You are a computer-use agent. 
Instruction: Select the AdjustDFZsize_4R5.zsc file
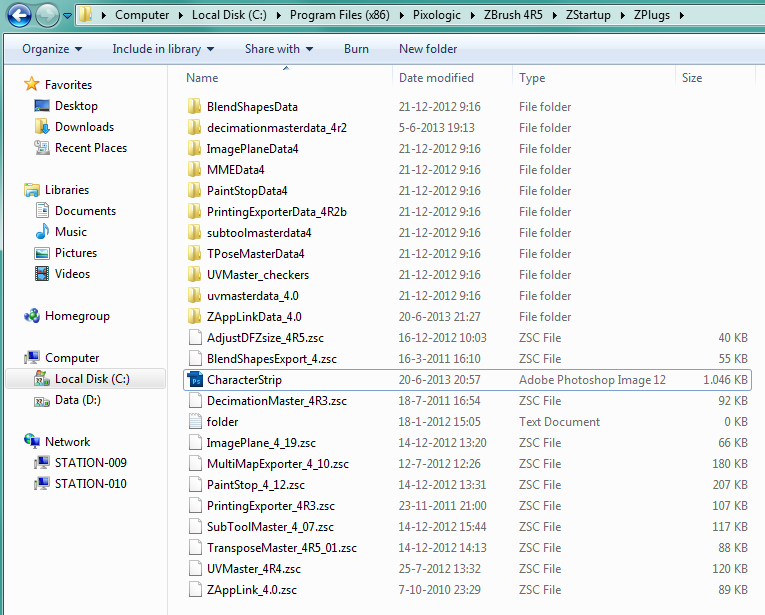(265, 337)
